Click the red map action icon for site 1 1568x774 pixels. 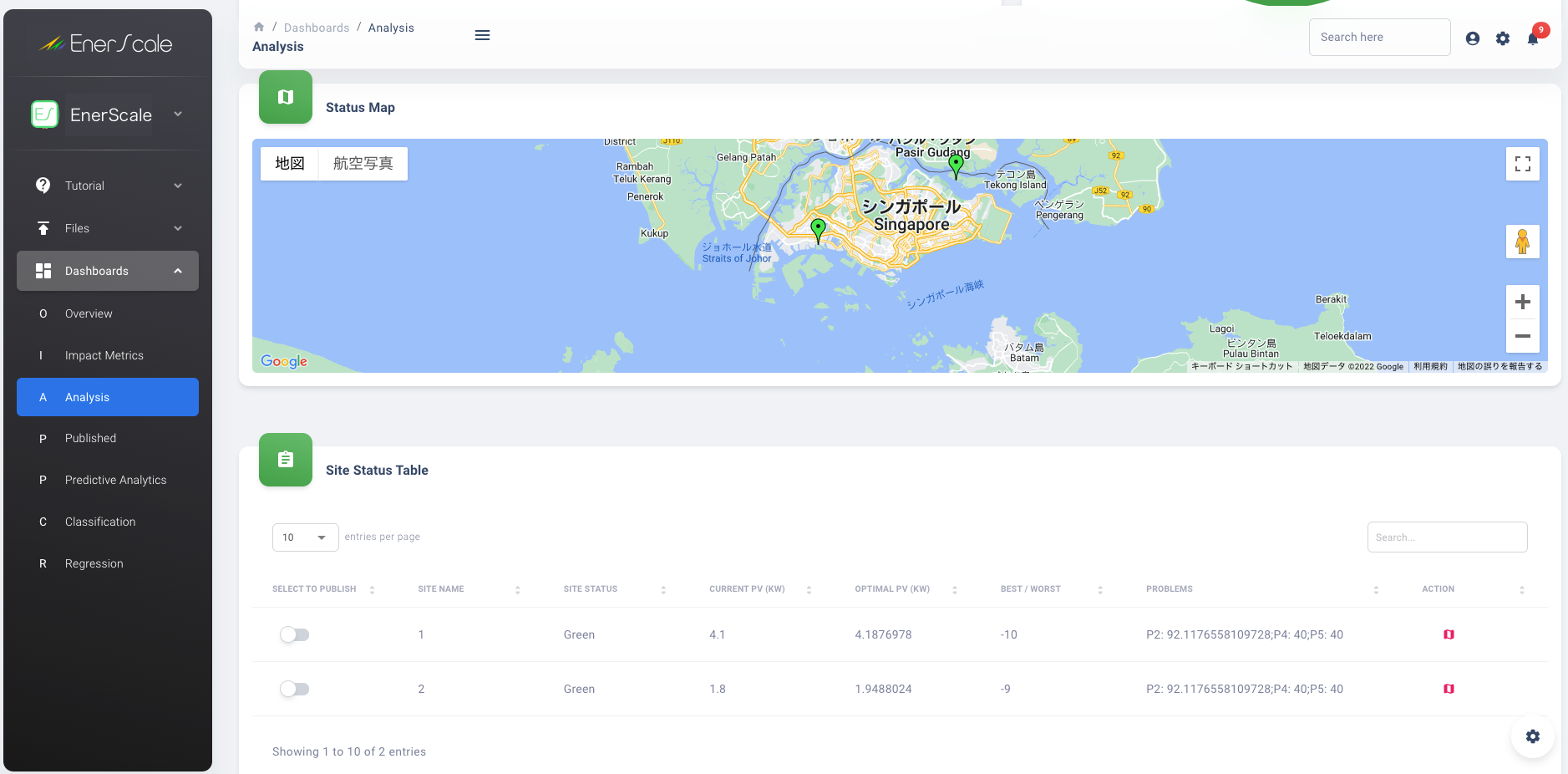tap(1449, 634)
